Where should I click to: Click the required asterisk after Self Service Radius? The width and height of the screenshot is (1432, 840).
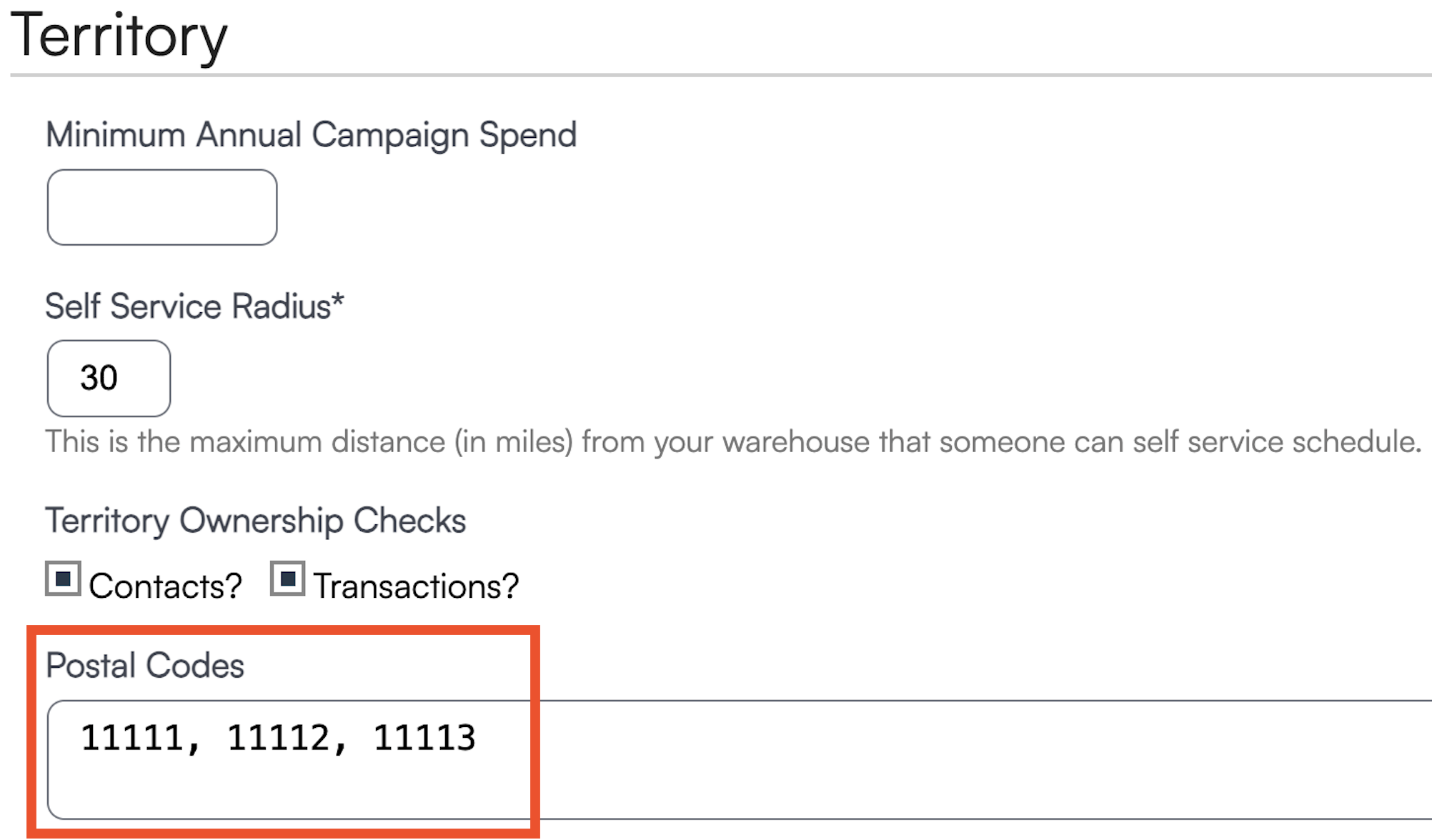(x=338, y=300)
